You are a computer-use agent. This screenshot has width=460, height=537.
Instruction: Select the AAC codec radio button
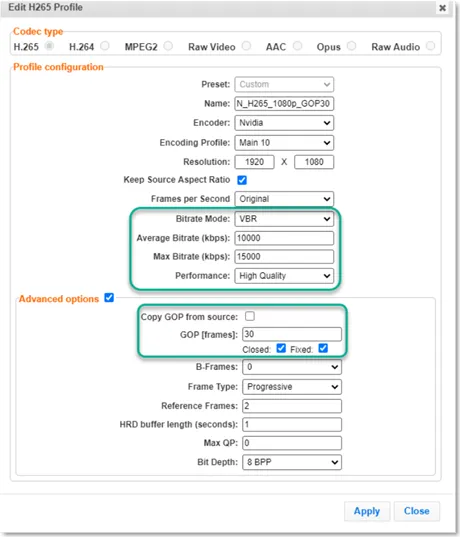point(297,46)
